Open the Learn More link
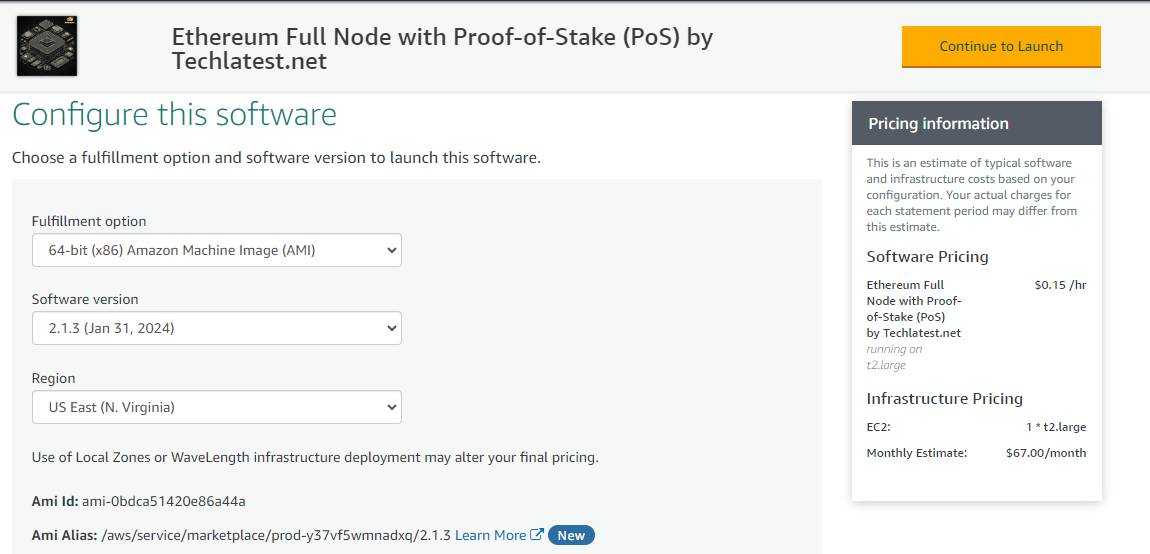1150x554 pixels. [490, 535]
